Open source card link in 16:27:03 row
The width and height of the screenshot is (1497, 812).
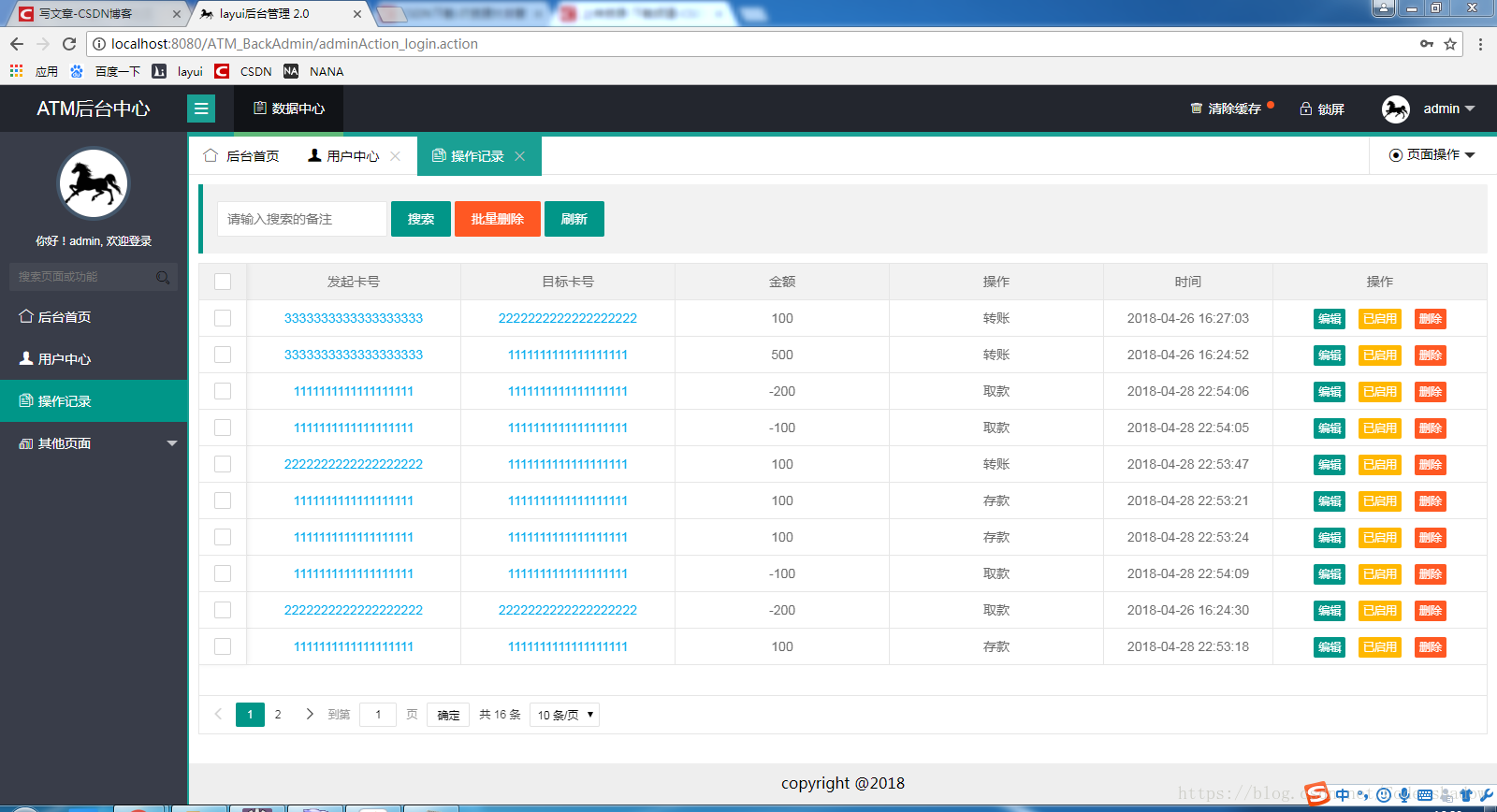coord(354,318)
